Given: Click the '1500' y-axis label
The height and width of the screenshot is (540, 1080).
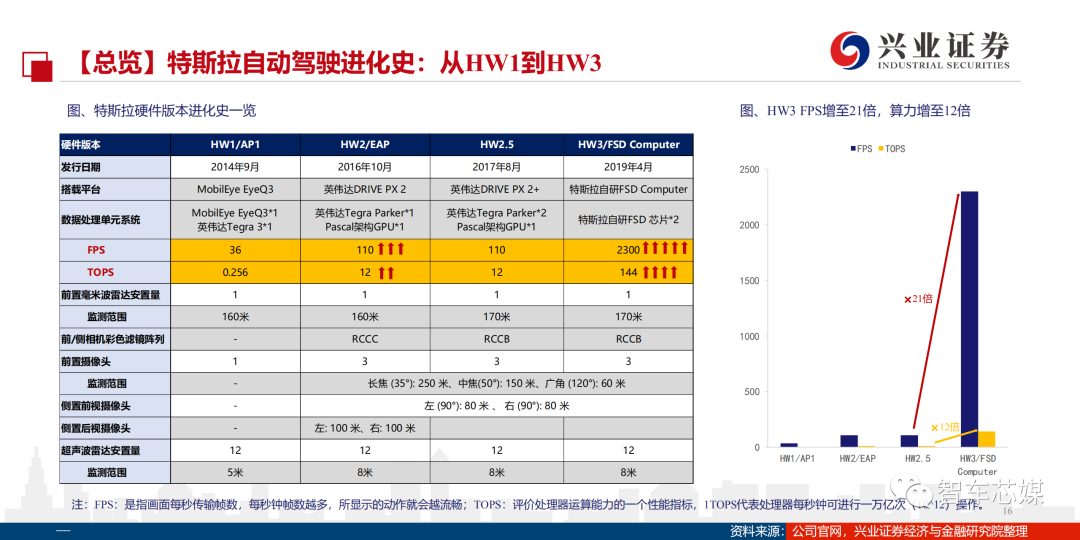Looking at the screenshot, I should [749, 281].
